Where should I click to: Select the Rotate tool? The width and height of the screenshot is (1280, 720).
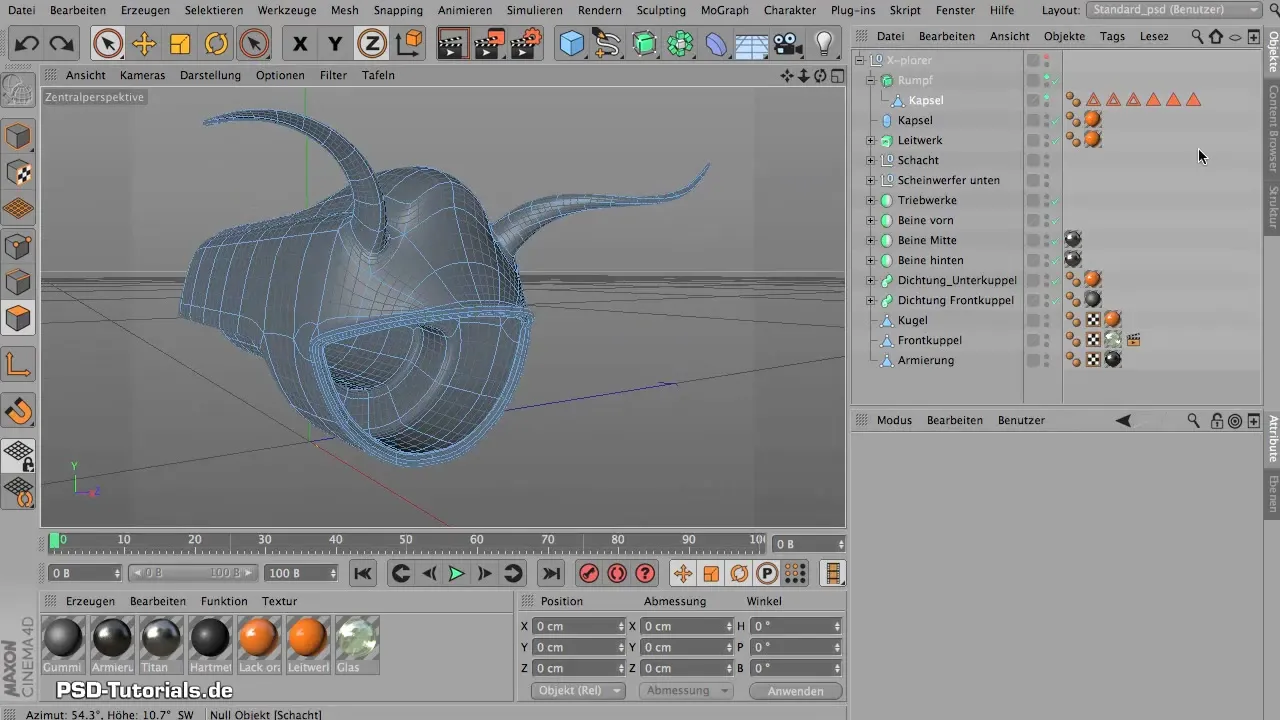[x=216, y=44]
